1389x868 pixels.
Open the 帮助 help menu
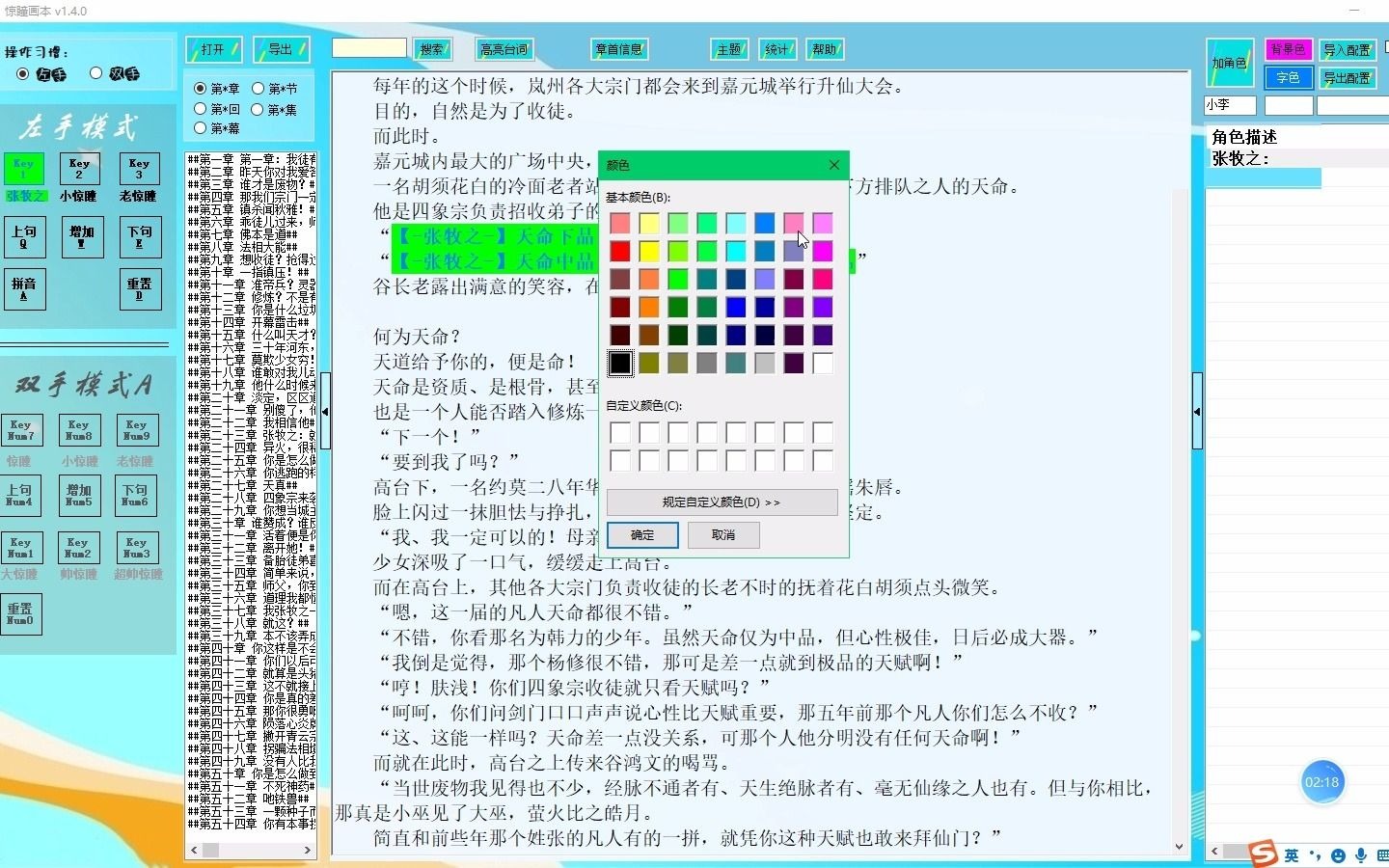[825, 49]
